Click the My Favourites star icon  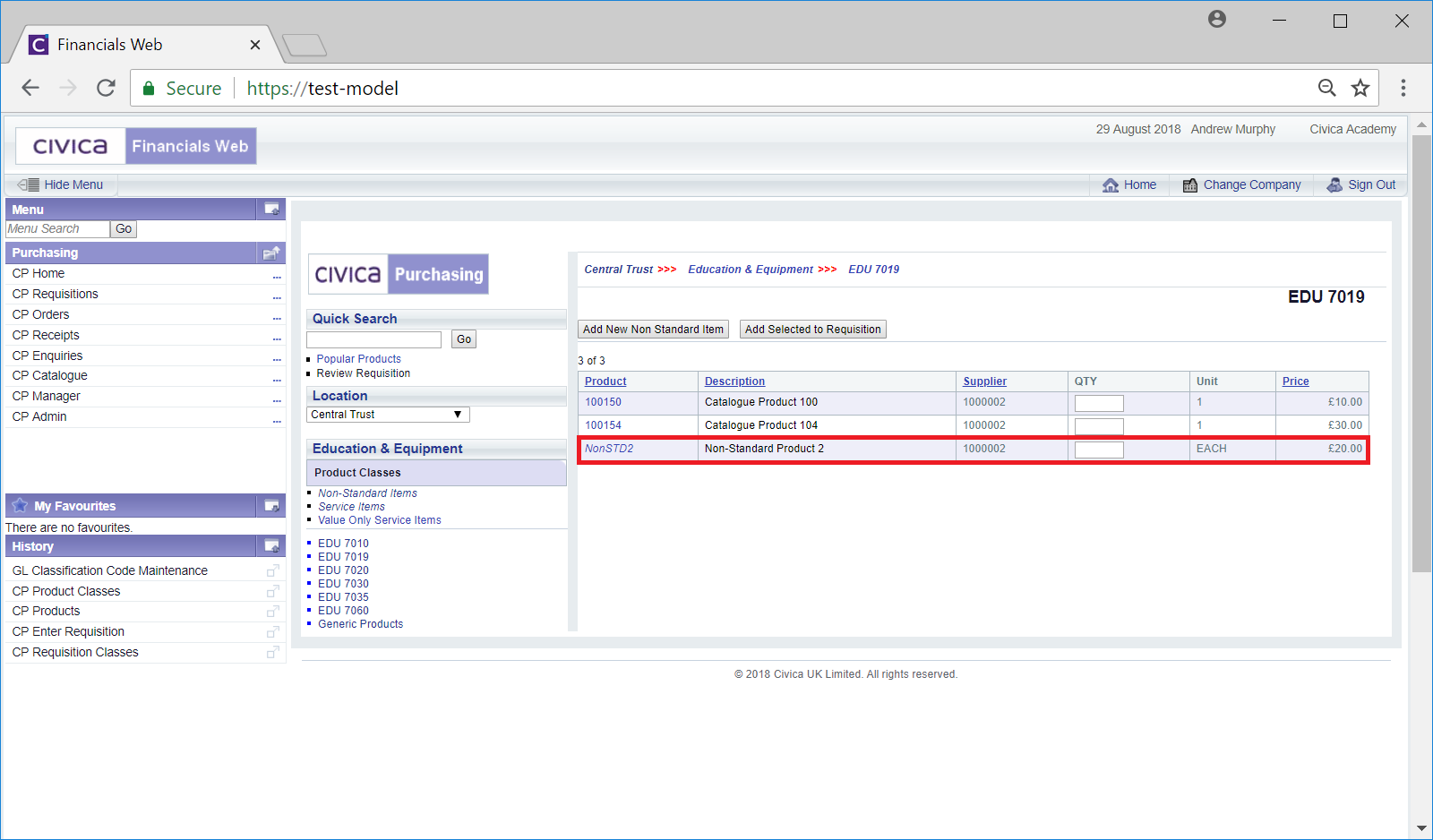pos(20,505)
